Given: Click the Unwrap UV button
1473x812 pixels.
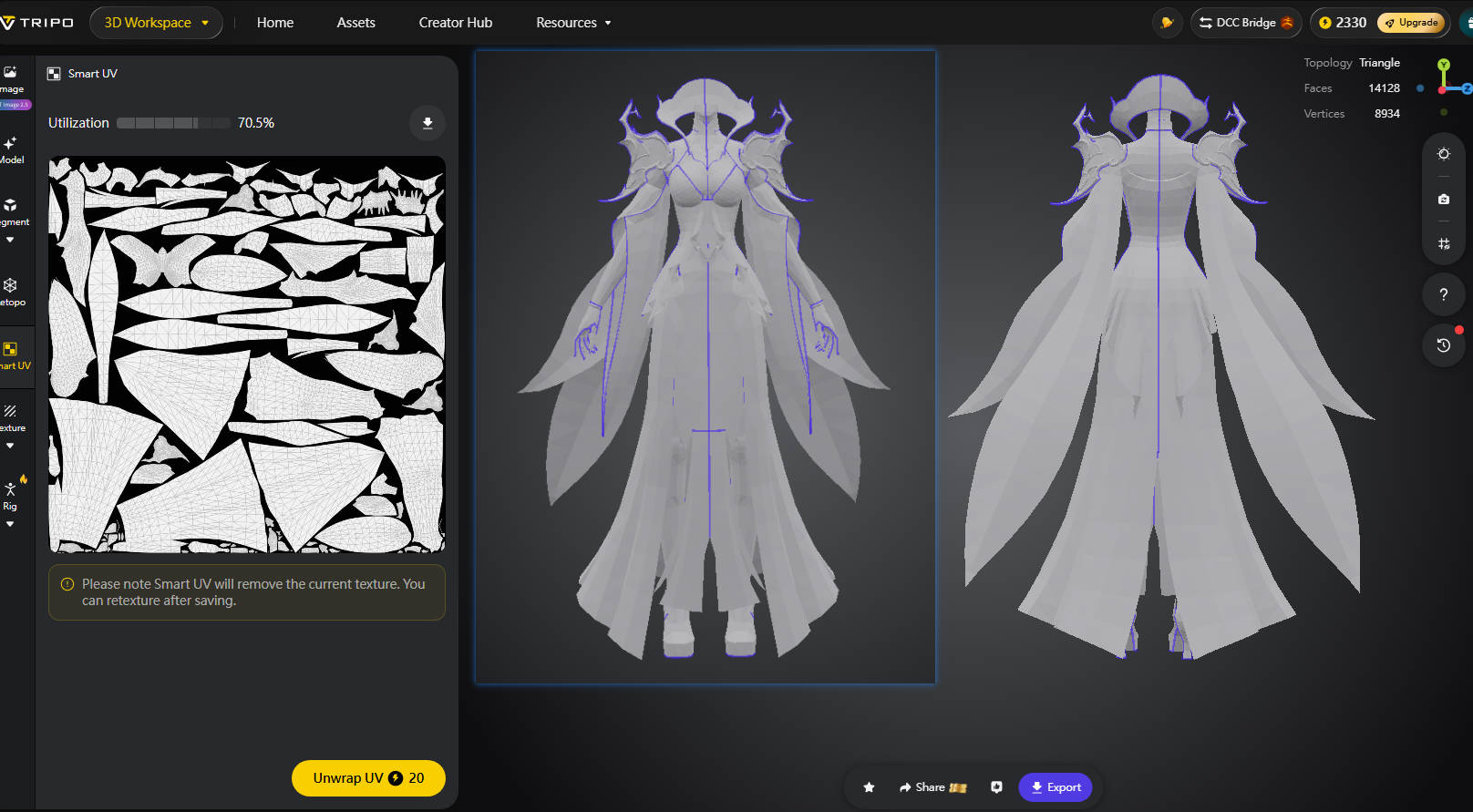Looking at the screenshot, I should (368, 778).
